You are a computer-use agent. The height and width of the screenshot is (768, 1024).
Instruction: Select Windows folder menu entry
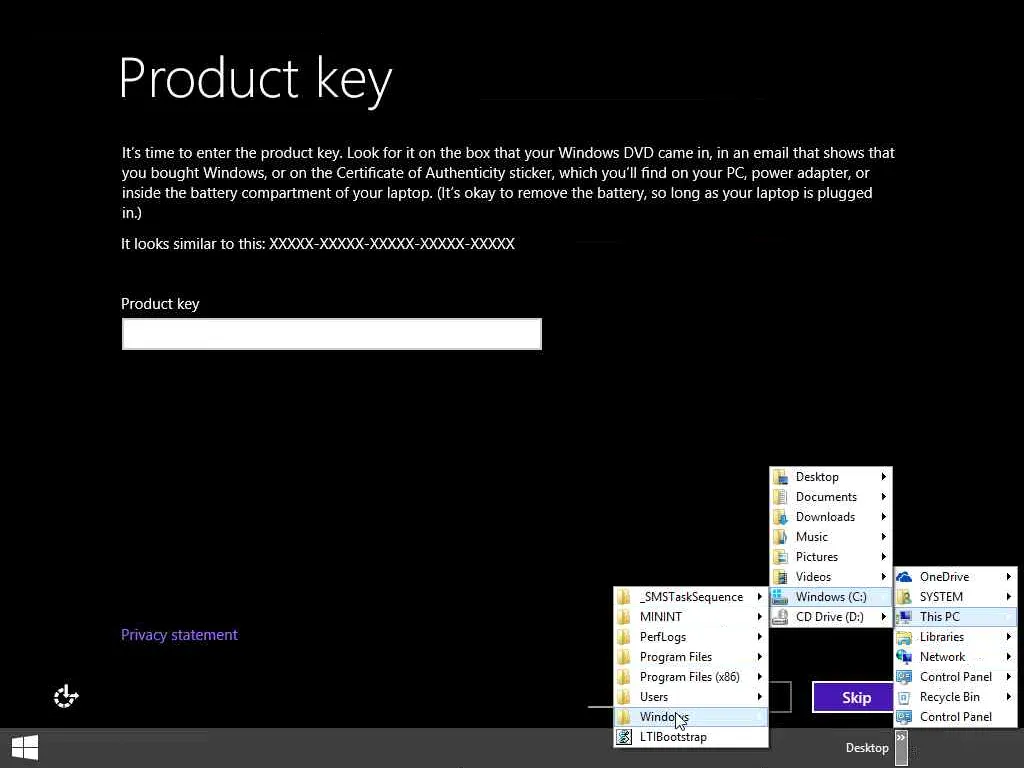691,717
